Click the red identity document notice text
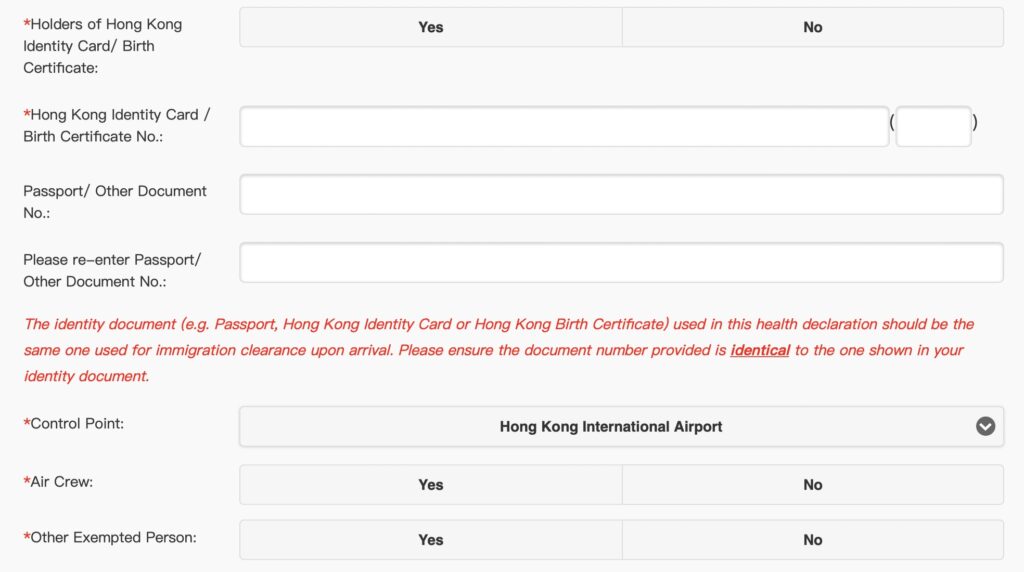 tap(400, 325)
